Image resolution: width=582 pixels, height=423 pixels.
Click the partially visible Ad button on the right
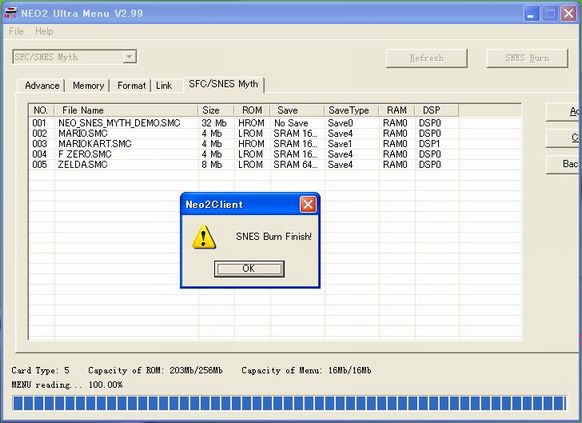tap(562, 112)
